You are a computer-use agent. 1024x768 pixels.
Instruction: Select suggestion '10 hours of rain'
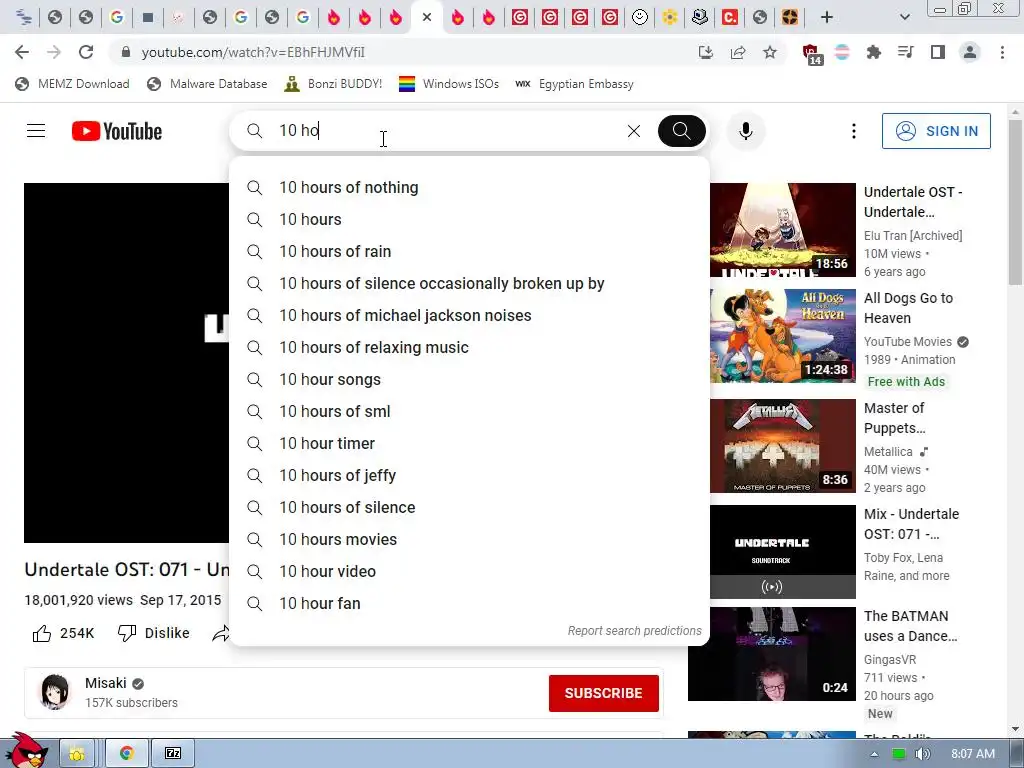(x=469, y=251)
